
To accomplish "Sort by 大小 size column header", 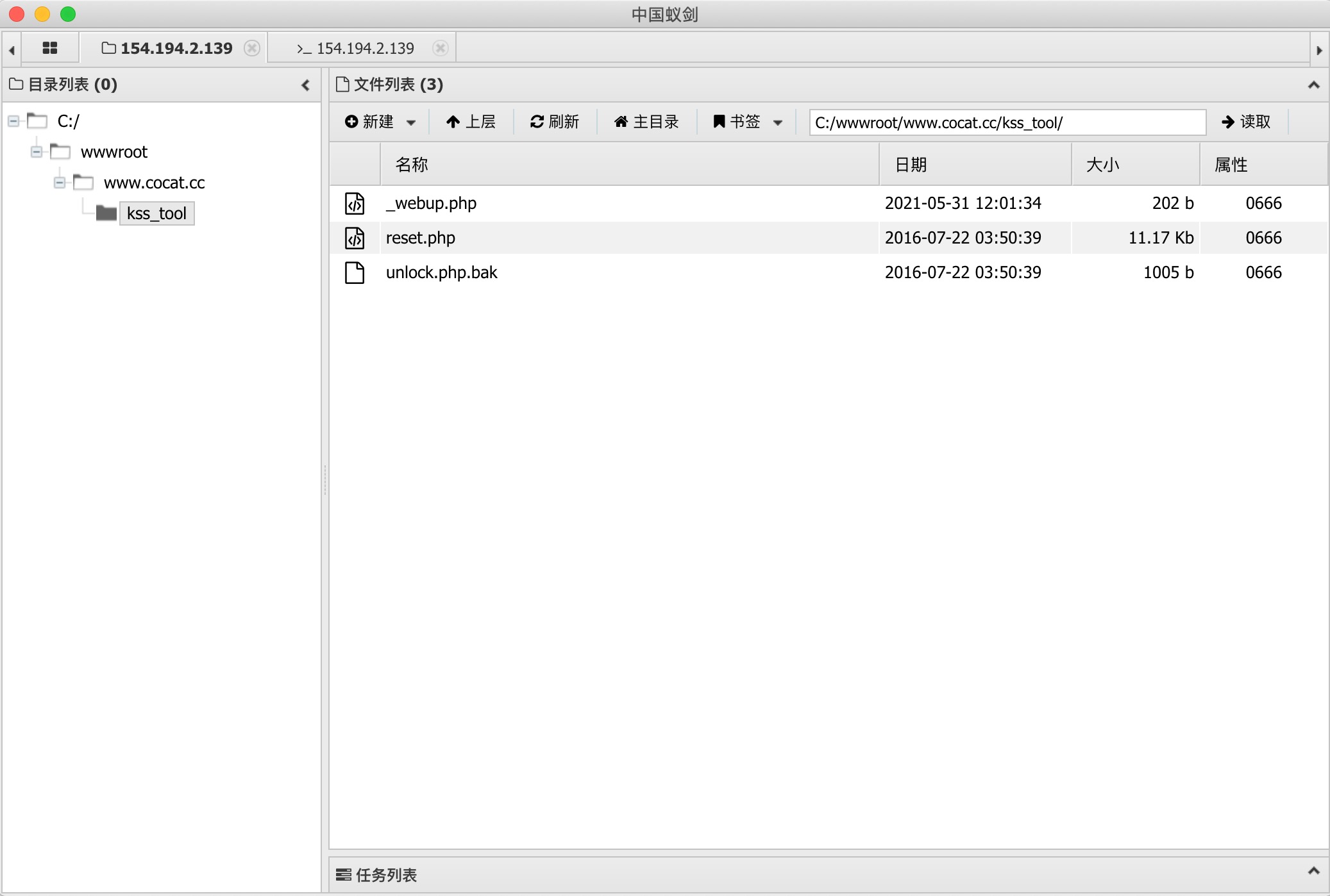I will pyautogui.click(x=1136, y=165).
